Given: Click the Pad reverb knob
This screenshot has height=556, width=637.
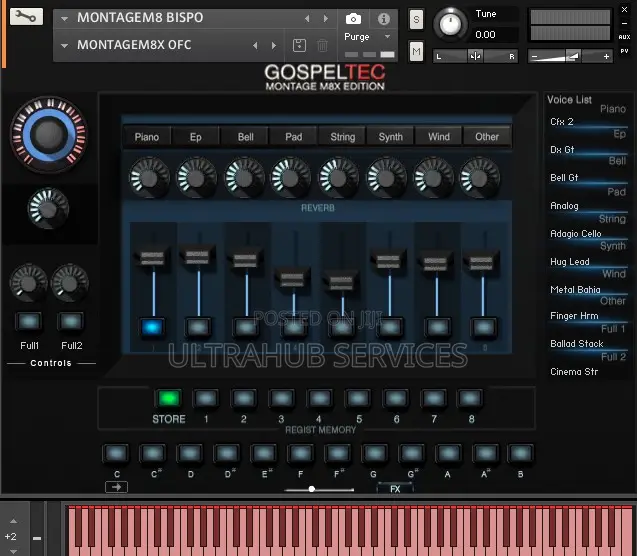Looking at the screenshot, I should [x=291, y=178].
